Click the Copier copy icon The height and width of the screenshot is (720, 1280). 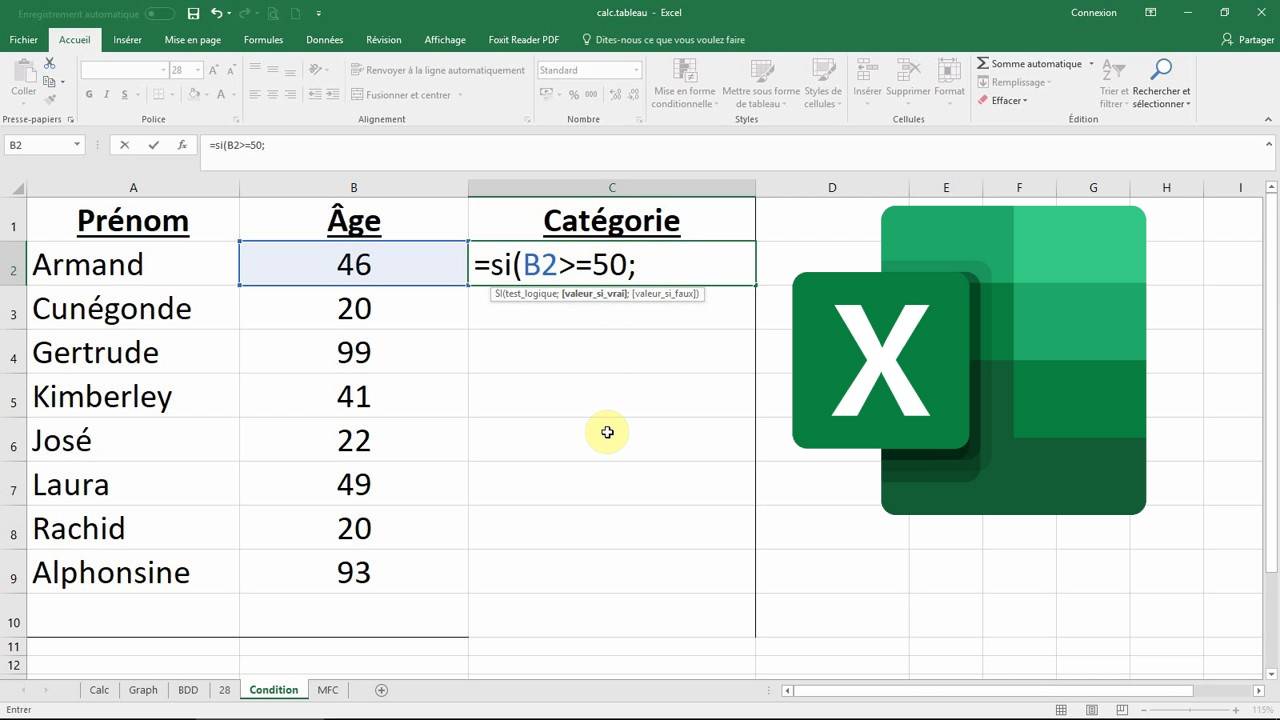pos(49,82)
